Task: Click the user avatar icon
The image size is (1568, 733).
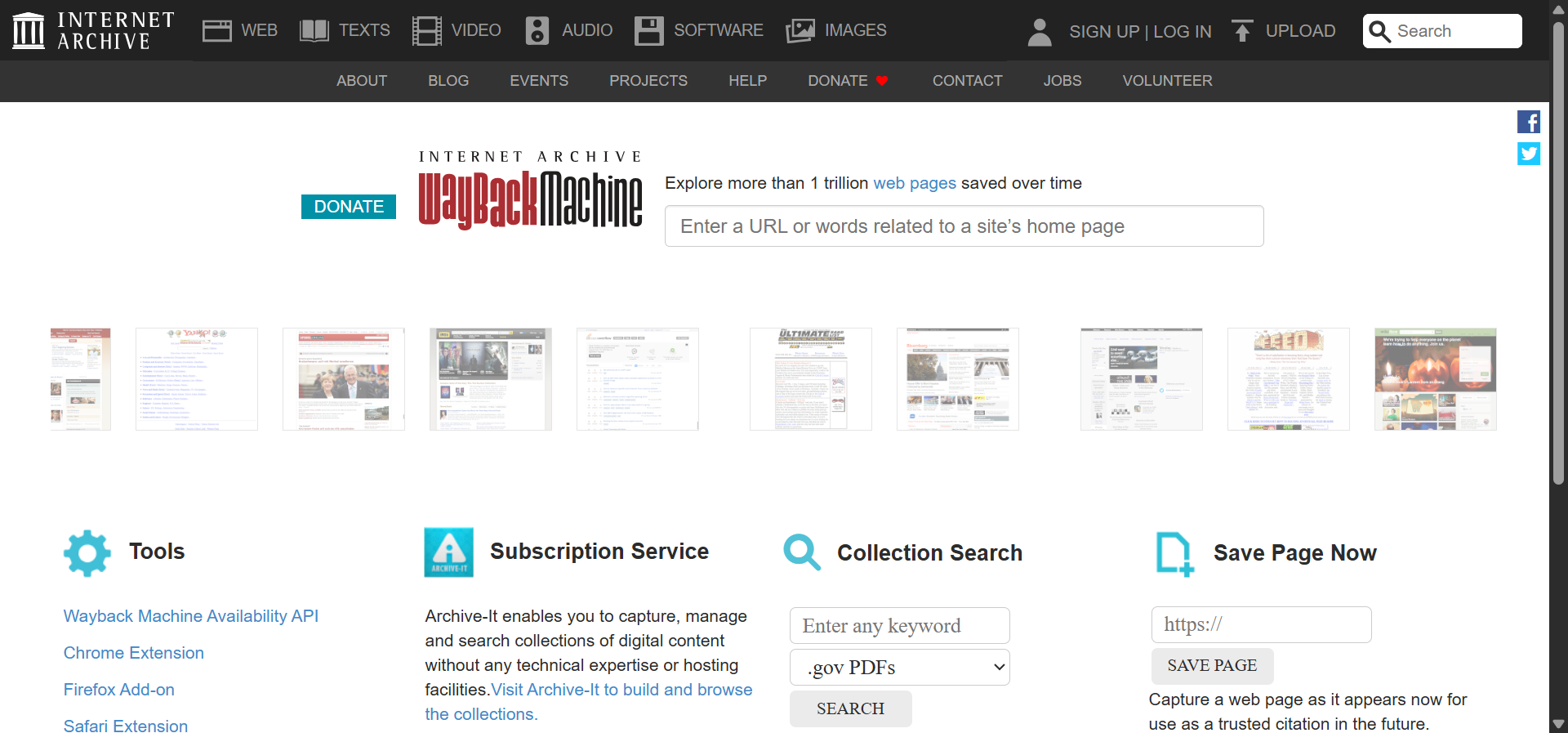Action: [1040, 32]
